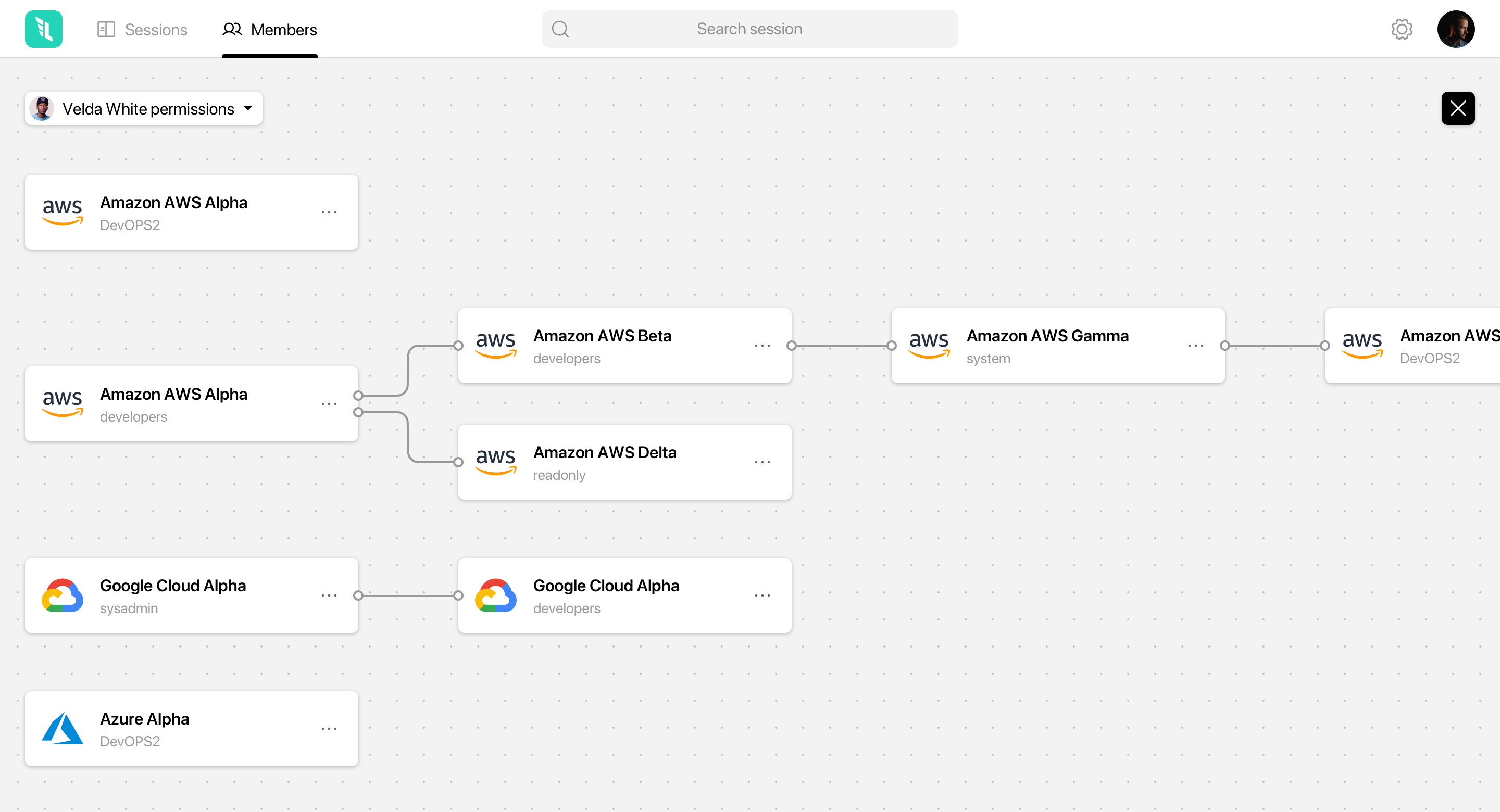Click 'system' role text on Gamma card
1500x812 pixels.
(988, 359)
